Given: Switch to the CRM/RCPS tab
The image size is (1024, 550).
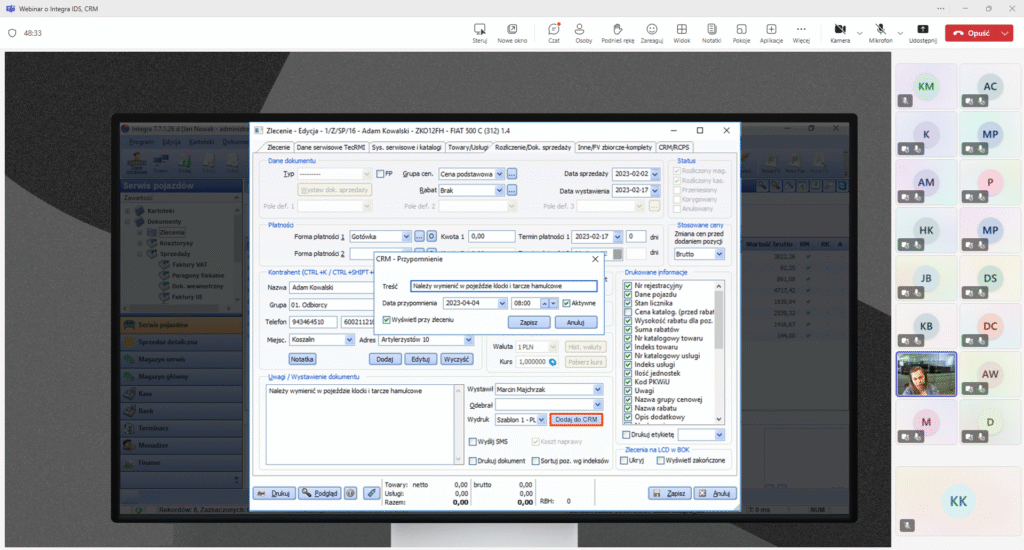Looking at the screenshot, I should [x=674, y=147].
